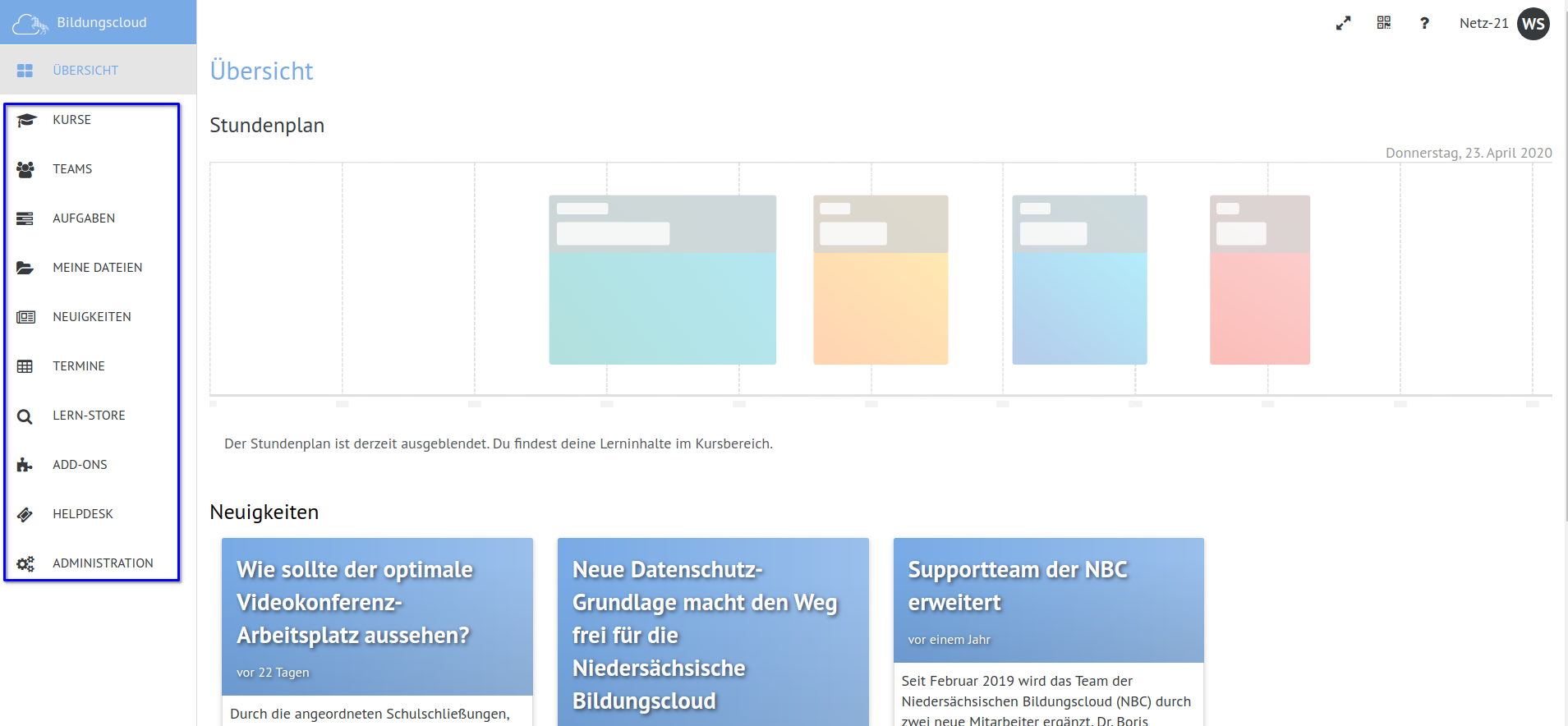Screen dimensions: 1568x726
Task: Click the Teams people icon
Action: 25,169
